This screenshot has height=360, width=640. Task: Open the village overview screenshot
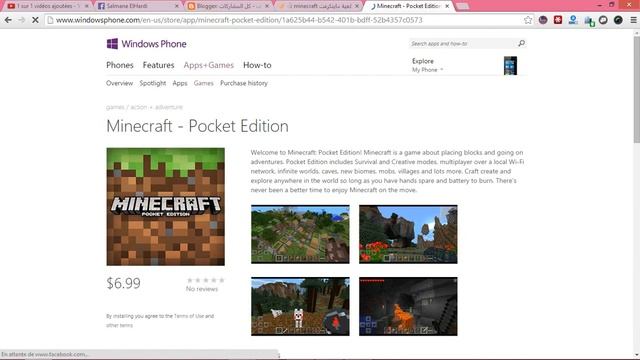click(x=300, y=234)
